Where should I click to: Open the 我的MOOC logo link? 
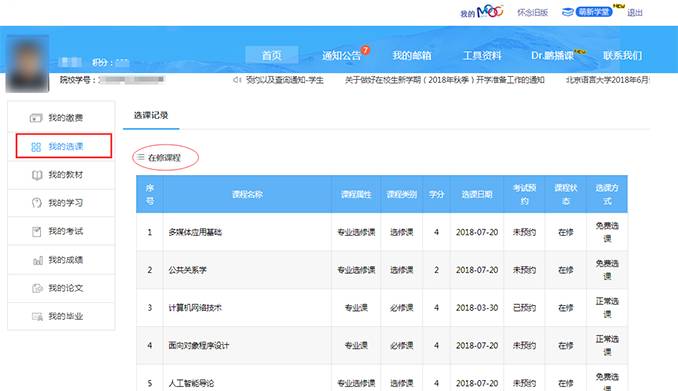[x=482, y=12]
